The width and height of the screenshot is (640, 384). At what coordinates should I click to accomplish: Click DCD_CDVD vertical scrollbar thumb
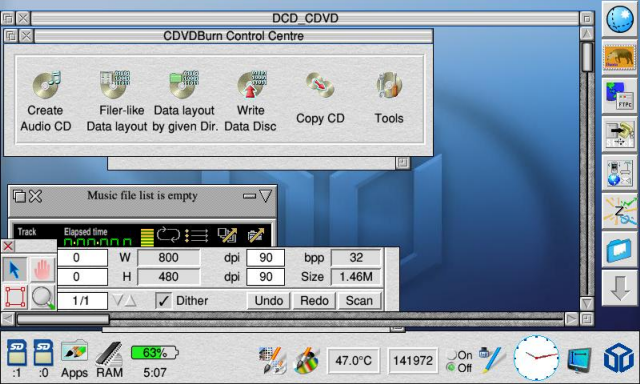[x=587, y=57]
